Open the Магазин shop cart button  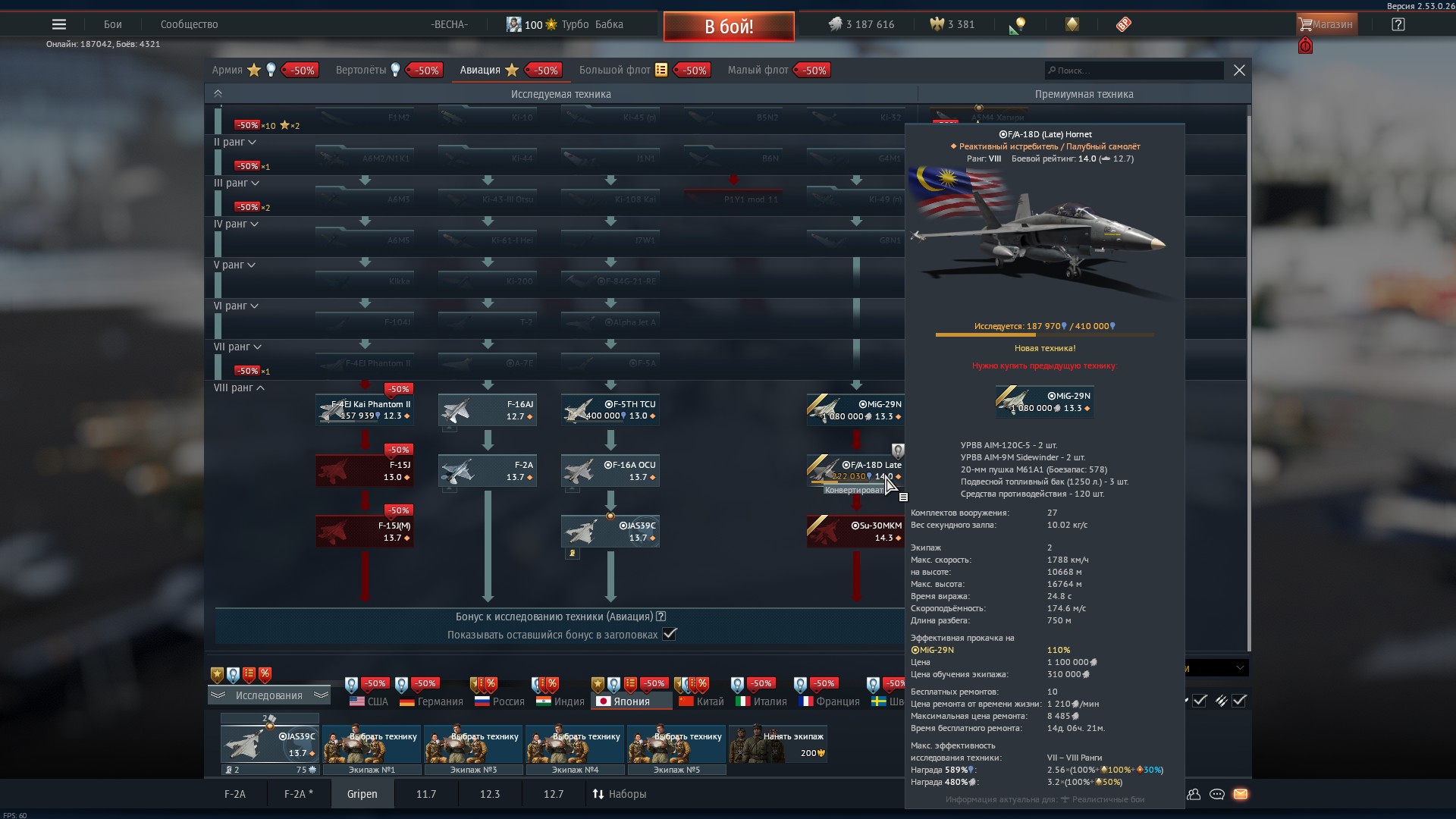click(1326, 24)
